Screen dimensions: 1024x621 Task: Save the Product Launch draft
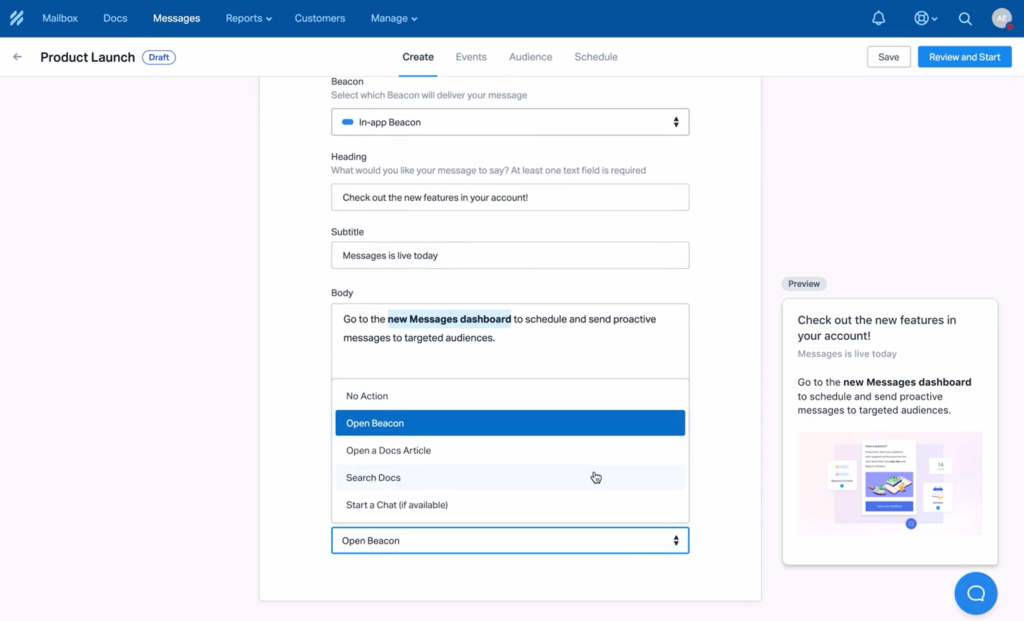click(x=888, y=57)
